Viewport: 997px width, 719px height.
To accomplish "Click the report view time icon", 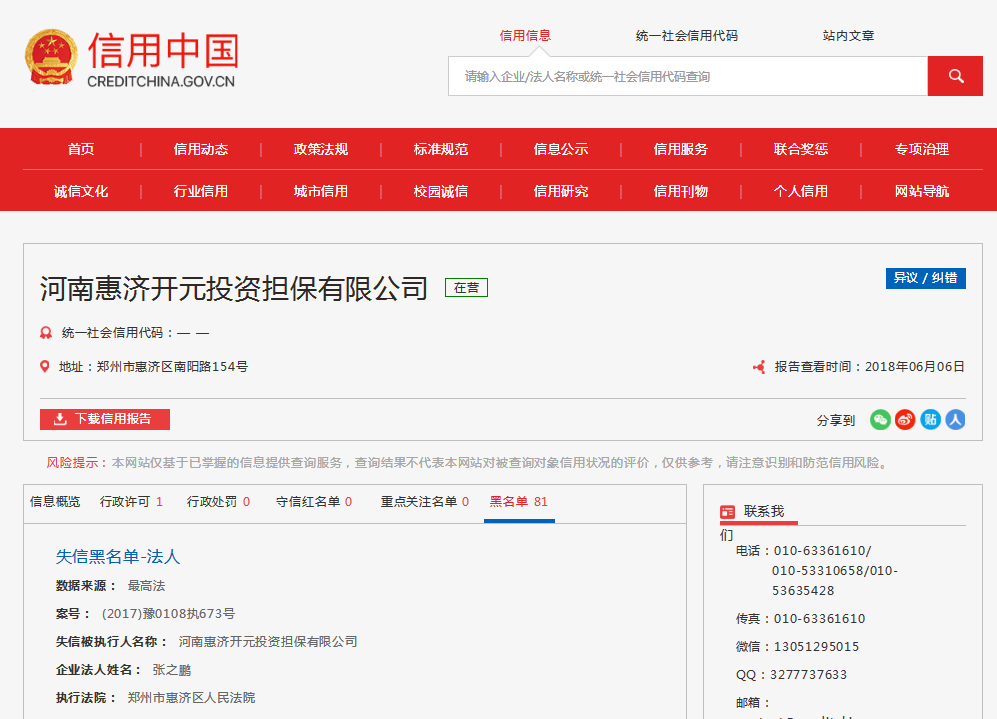I will pyautogui.click(x=759, y=367).
